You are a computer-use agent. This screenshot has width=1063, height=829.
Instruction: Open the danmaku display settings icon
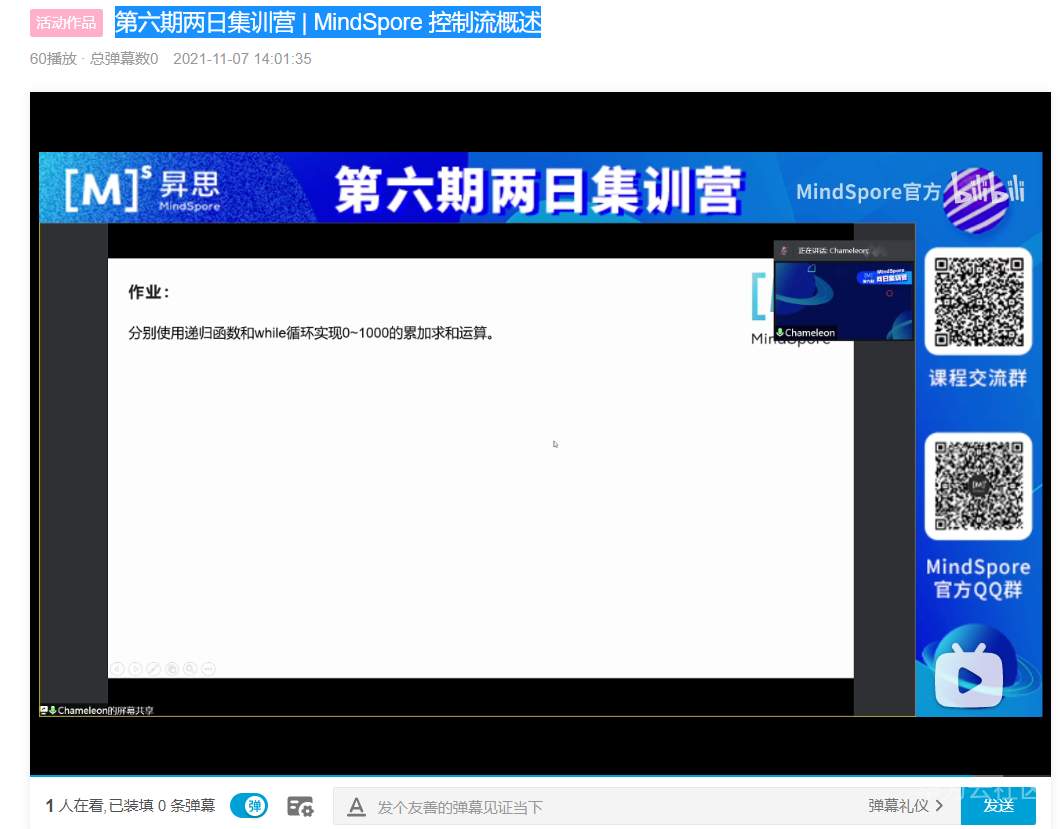(300, 806)
